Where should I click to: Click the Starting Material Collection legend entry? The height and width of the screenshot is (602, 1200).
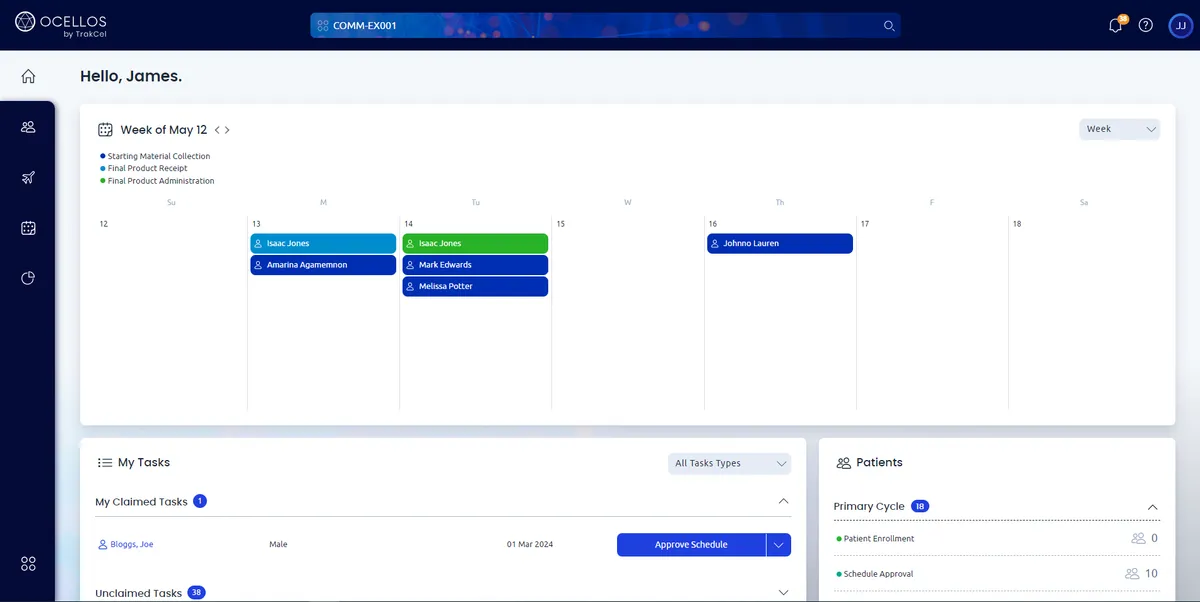point(155,156)
